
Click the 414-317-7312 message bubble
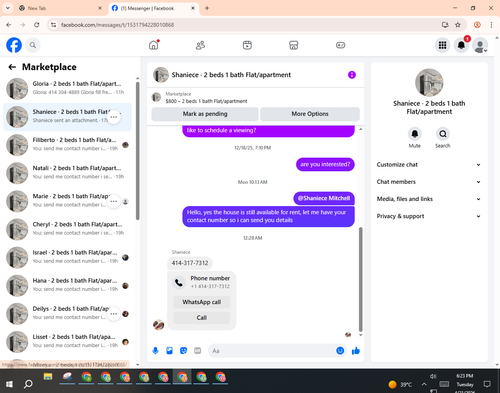(x=190, y=263)
